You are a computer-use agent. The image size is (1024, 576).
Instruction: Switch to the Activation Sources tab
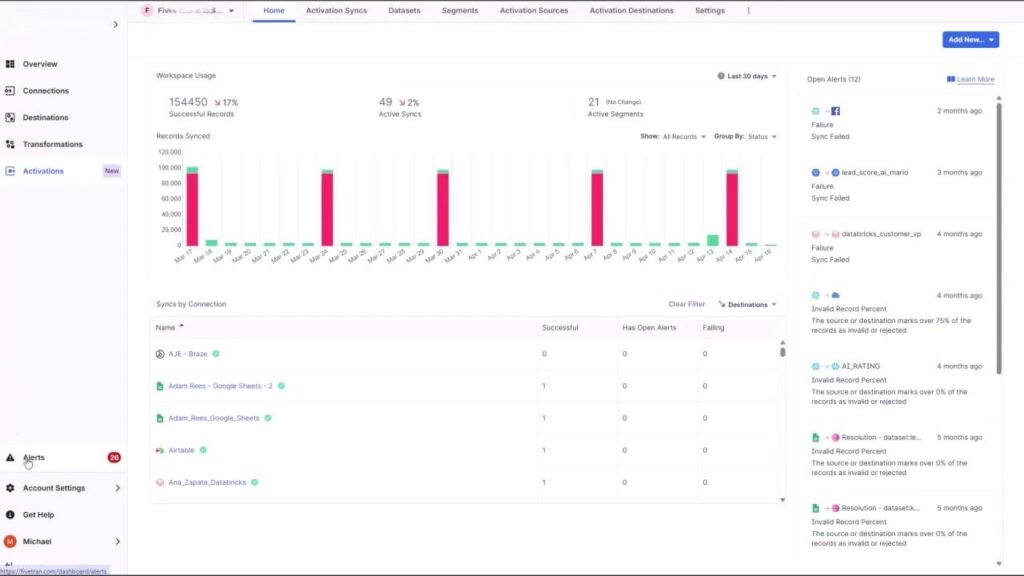pyautogui.click(x=534, y=10)
